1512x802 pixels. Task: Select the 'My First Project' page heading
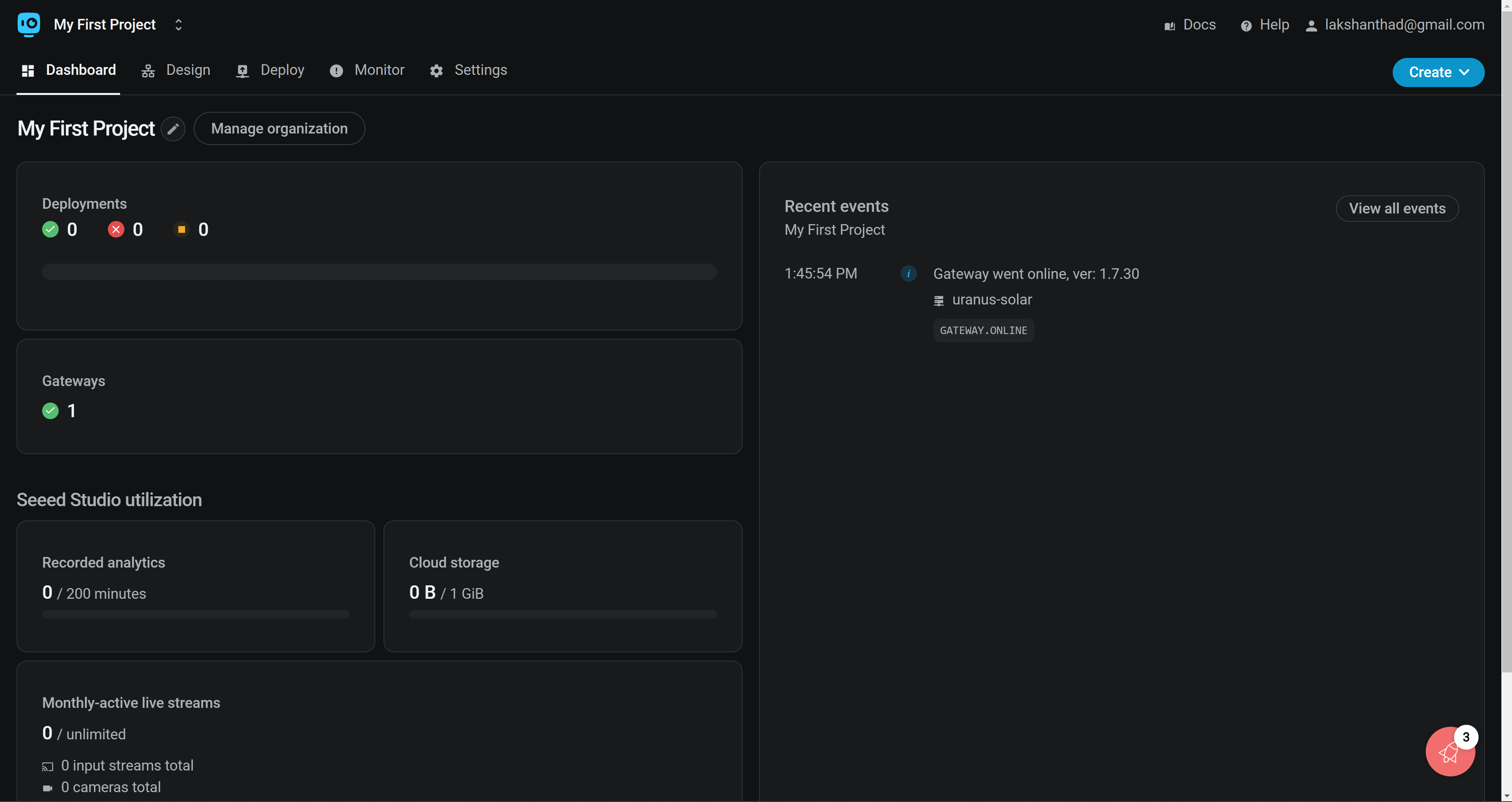tap(86, 128)
